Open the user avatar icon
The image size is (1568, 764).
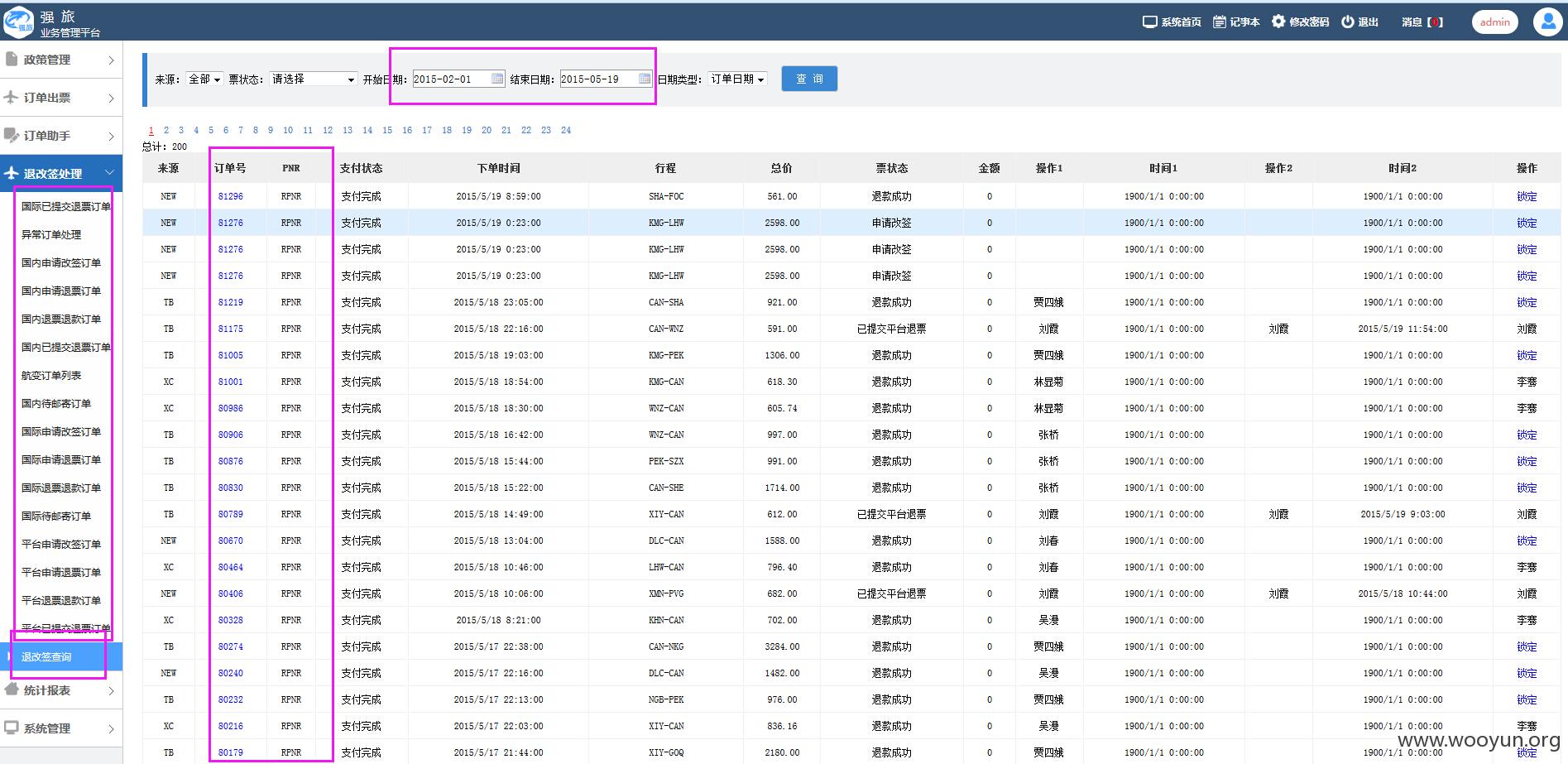pos(1547,22)
